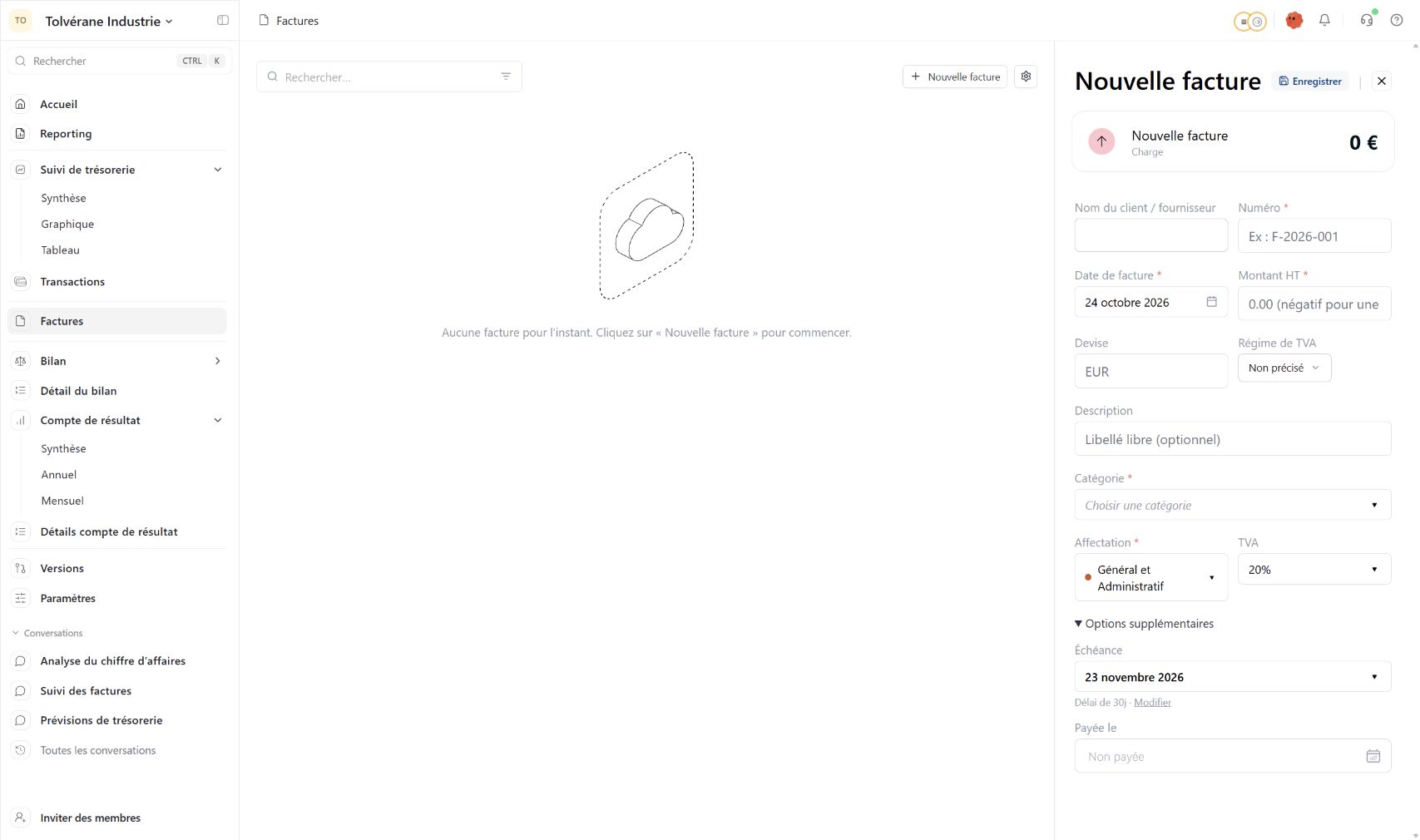Collapse Suivi de trésorerie section
The image size is (1420, 840).
point(218,170)
